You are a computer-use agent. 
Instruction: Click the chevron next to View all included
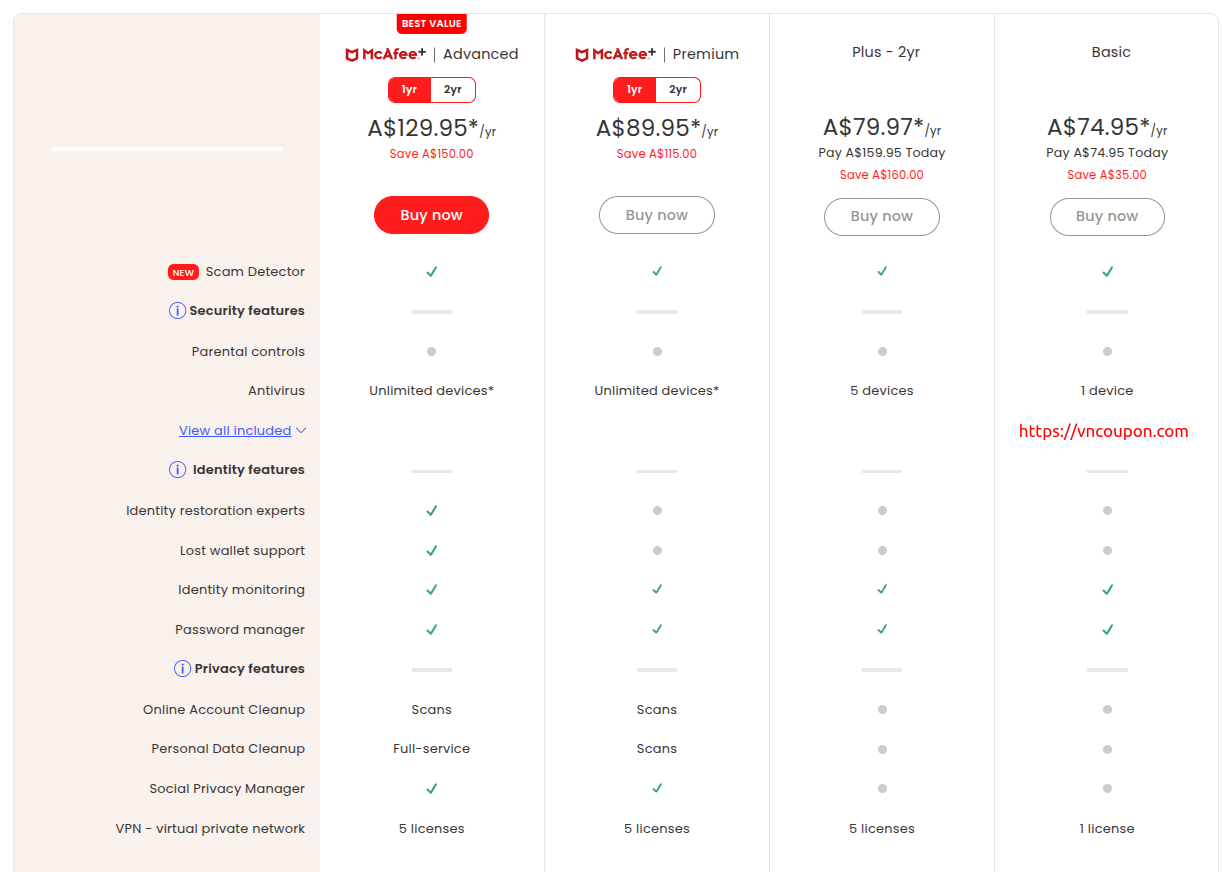(301, 431)
